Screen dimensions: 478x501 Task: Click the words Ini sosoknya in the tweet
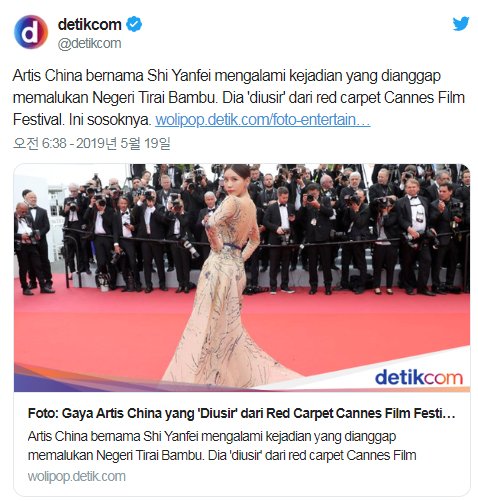point(110,120)
